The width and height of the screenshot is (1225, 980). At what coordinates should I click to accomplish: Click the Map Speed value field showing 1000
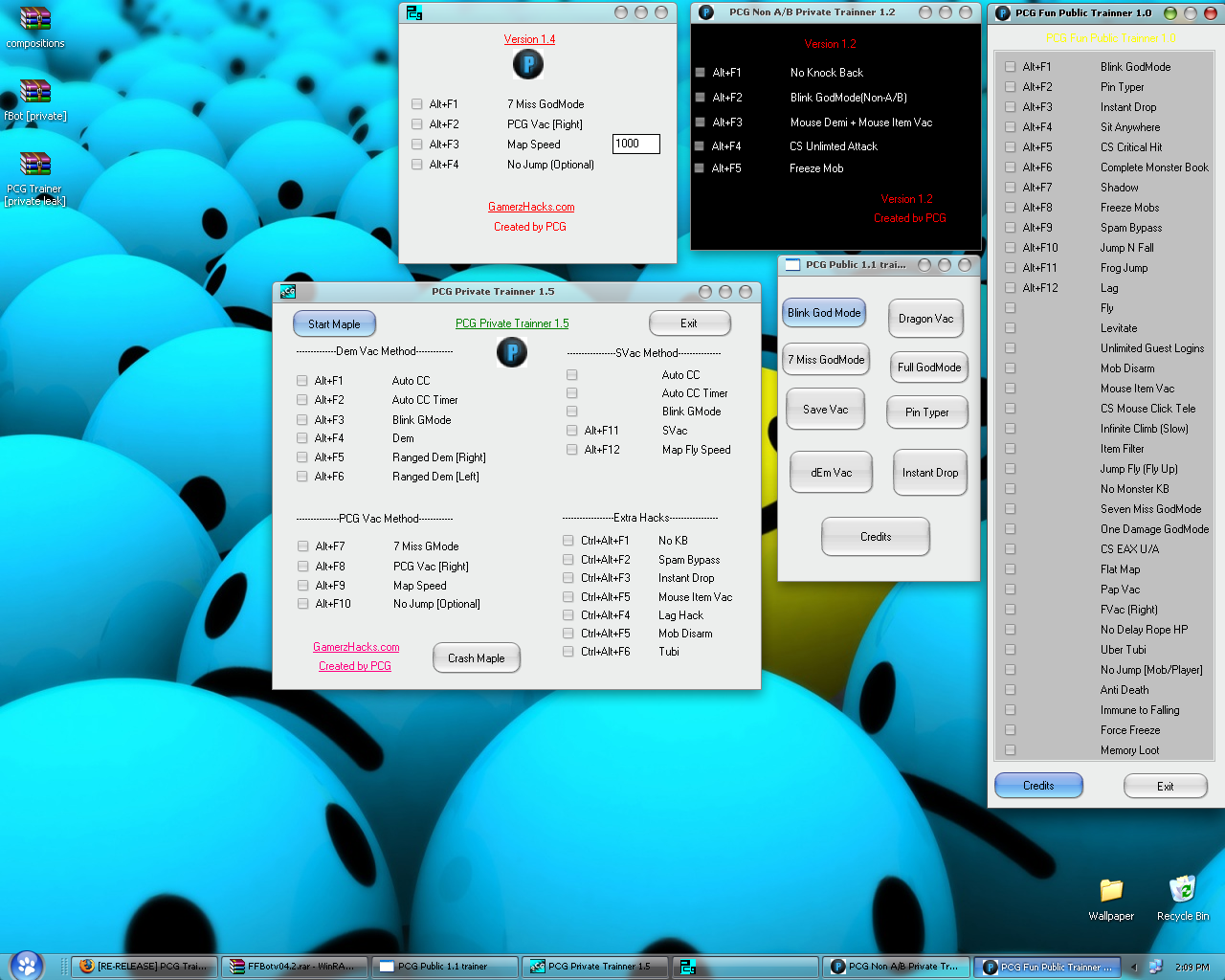pos(636,144)
